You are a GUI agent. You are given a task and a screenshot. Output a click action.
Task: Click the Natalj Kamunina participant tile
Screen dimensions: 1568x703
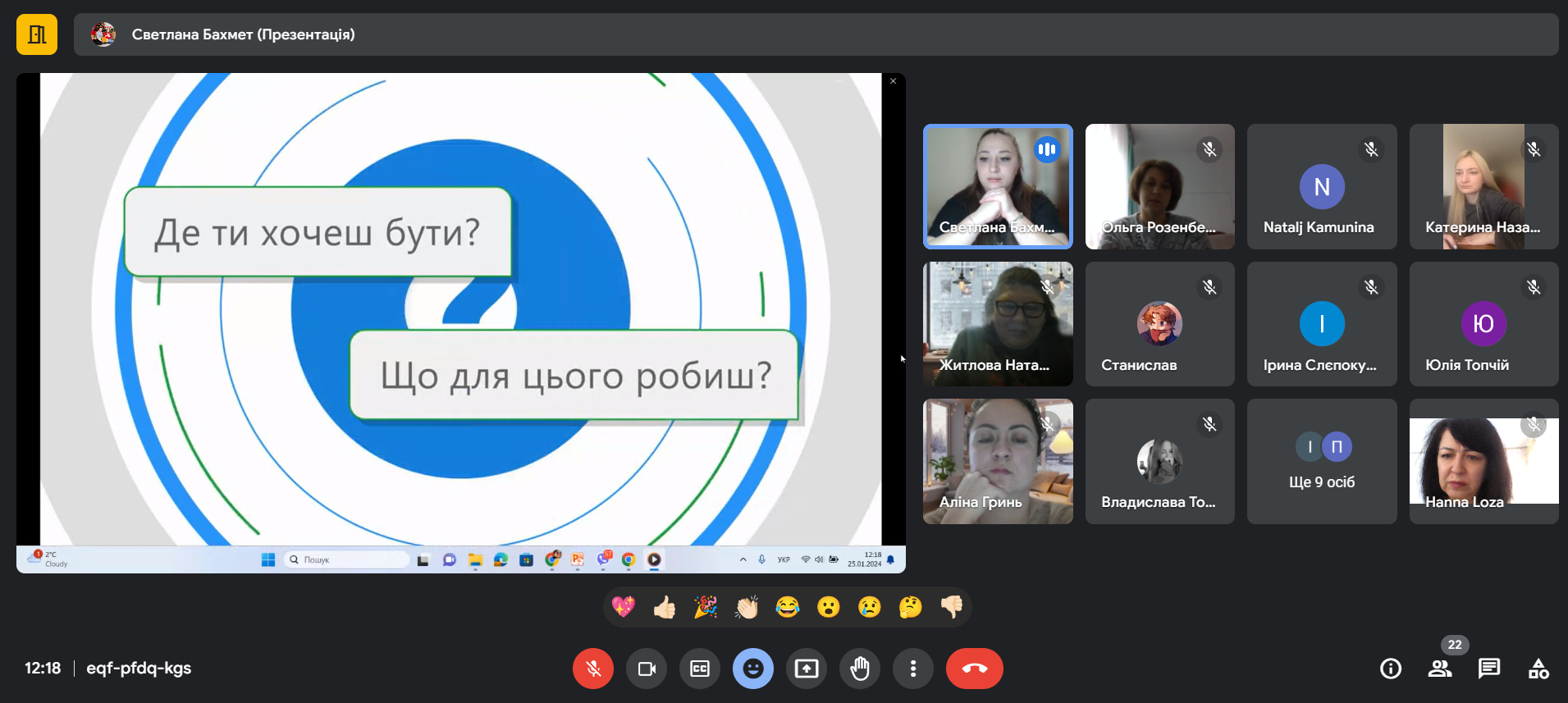[1322, 187]
